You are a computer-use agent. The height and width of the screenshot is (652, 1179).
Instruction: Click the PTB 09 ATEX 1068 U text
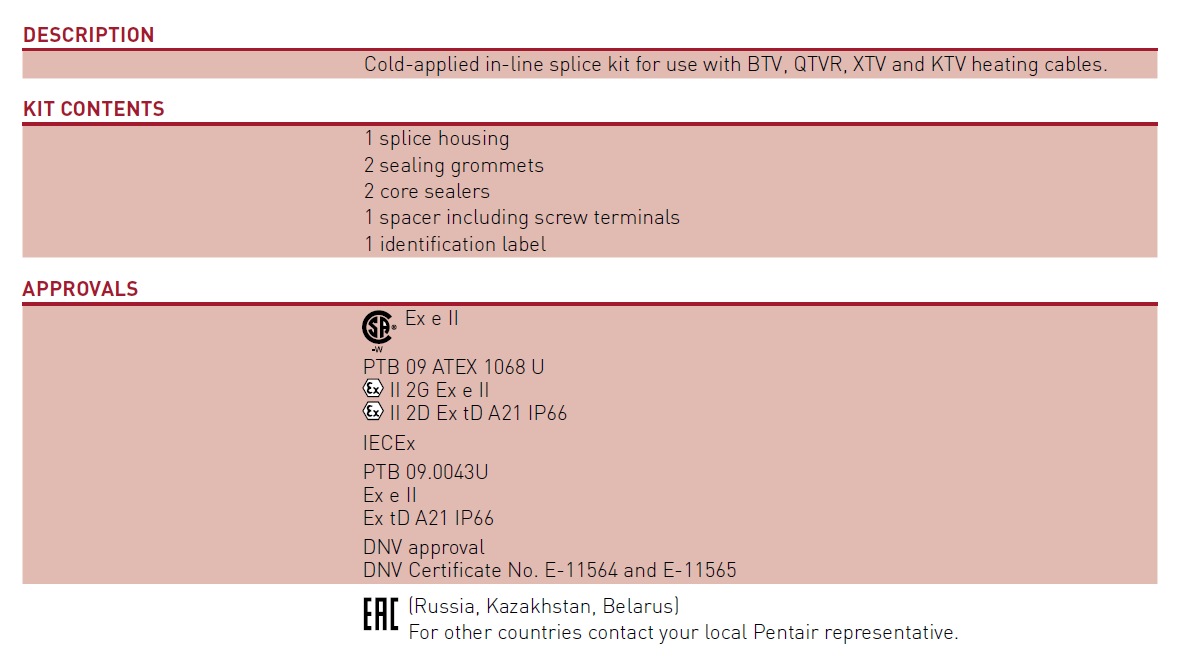point(453,367)
